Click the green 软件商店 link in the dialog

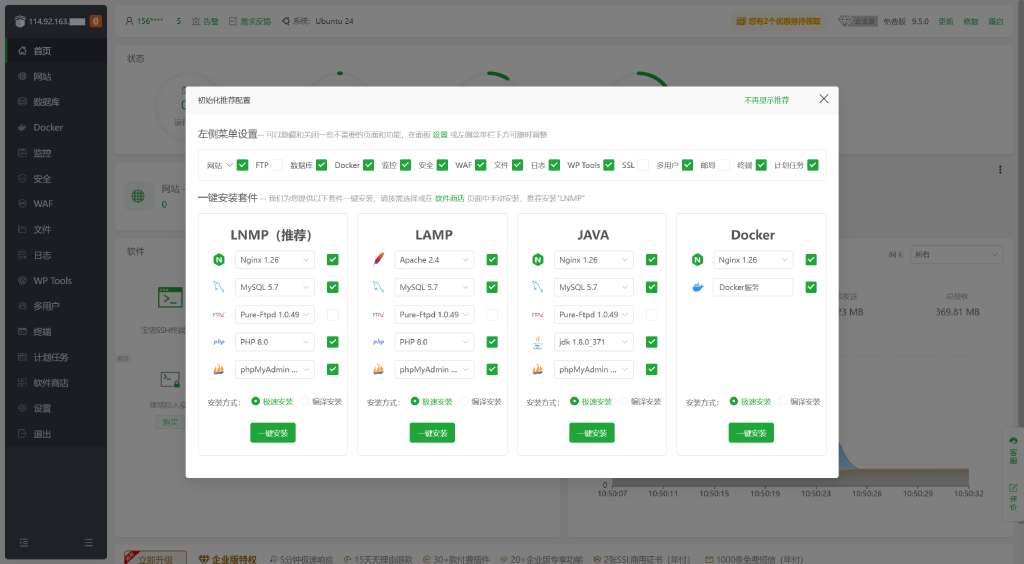449,198
